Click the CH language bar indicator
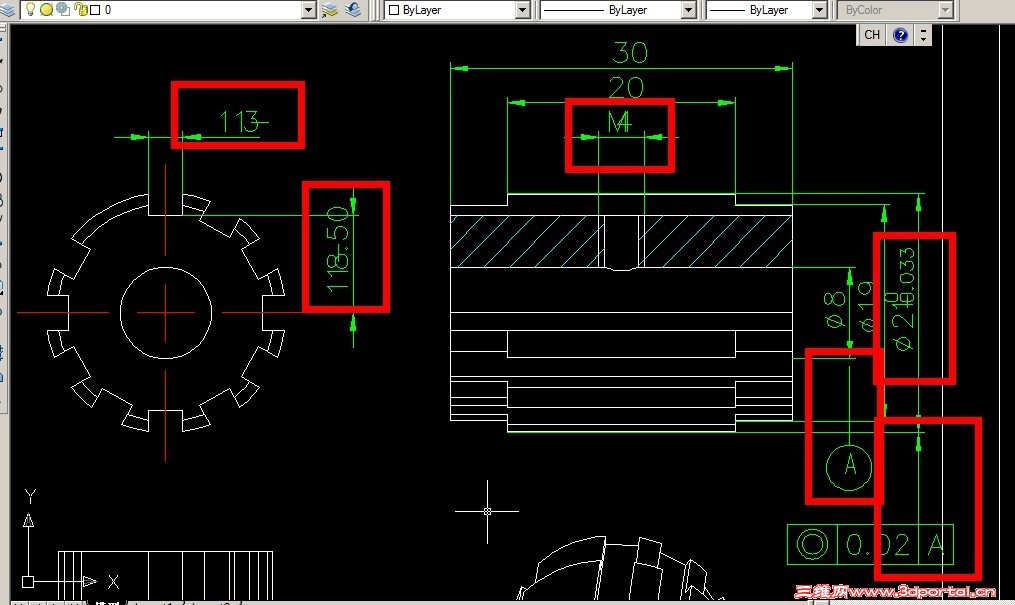This screenshot has height=605, width=1015. [x=872, y=35]
